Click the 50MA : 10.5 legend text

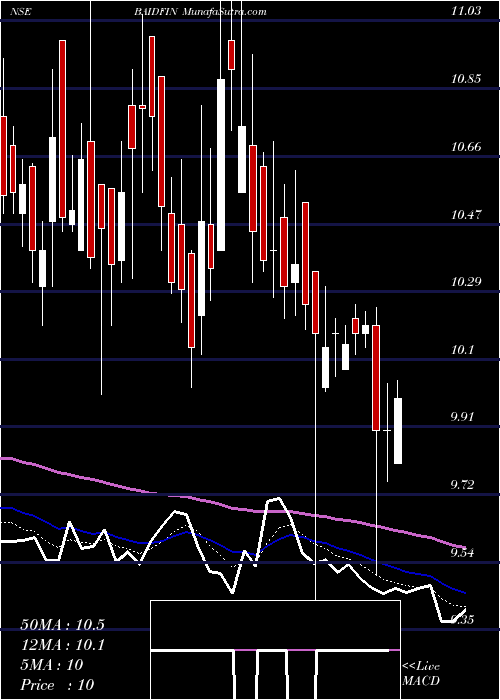pyautogui.click(x=62, y=625)
